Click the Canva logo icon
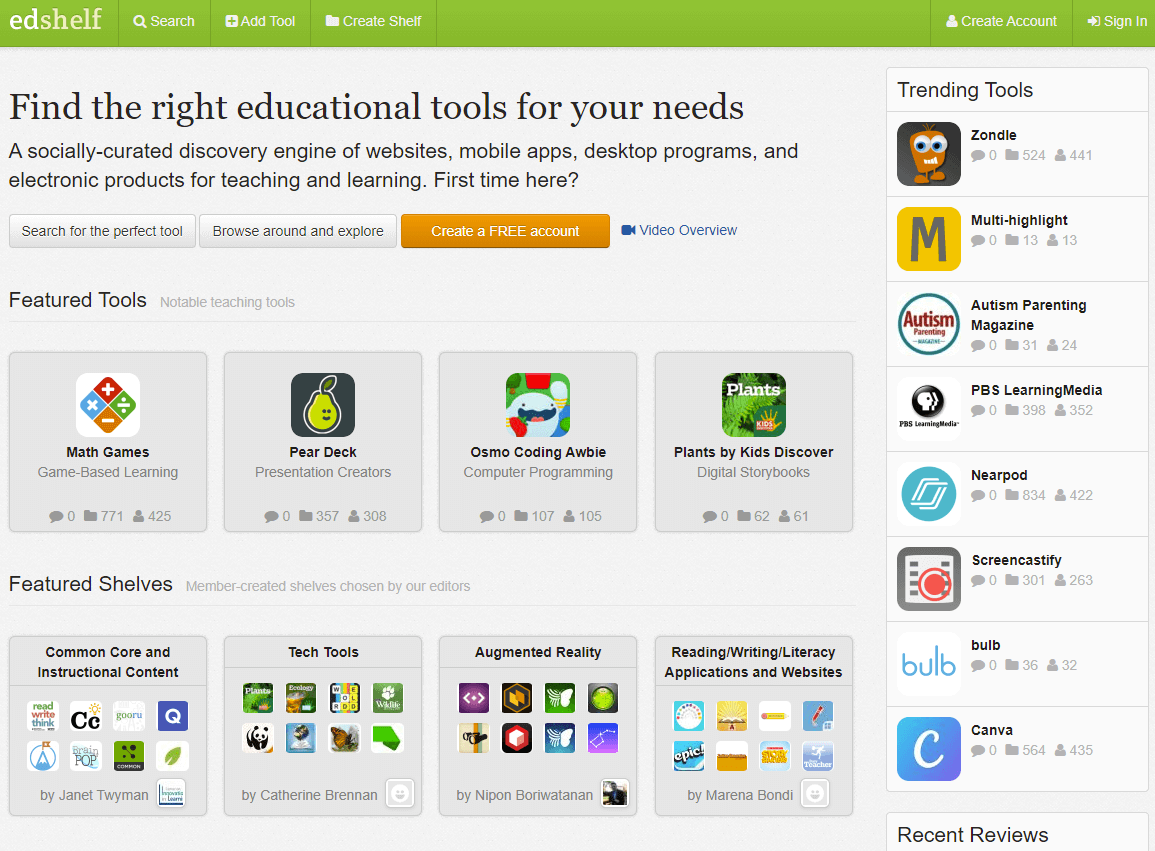 point(929,749)
